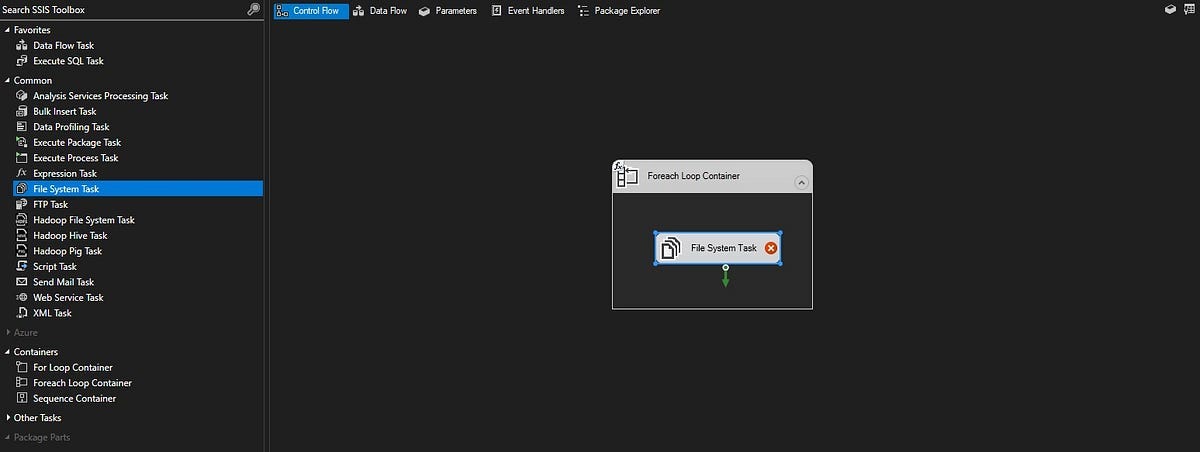The height and width of the screenshot is (452, 1200).
Task: Click the Foreach Loop Container icon on canvas
Action: tap(626, 175)
